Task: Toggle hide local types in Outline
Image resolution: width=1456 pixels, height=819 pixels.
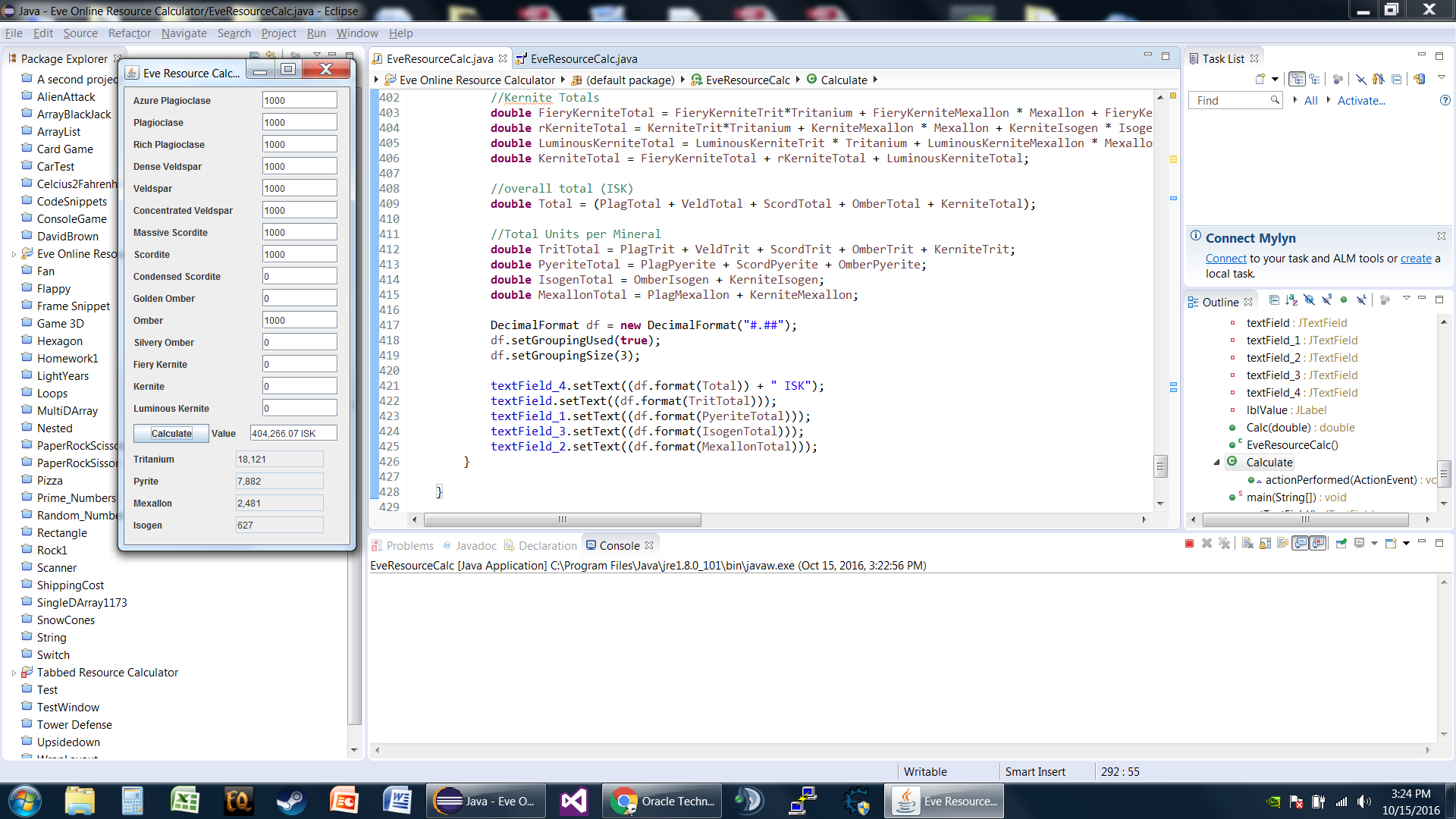Action: [x=1361, y=300]
